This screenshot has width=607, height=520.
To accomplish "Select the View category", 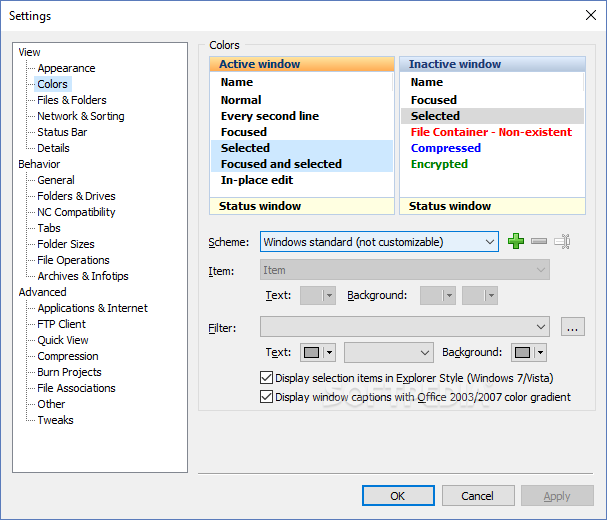I will pyautogui.click(x=29, y=52).
